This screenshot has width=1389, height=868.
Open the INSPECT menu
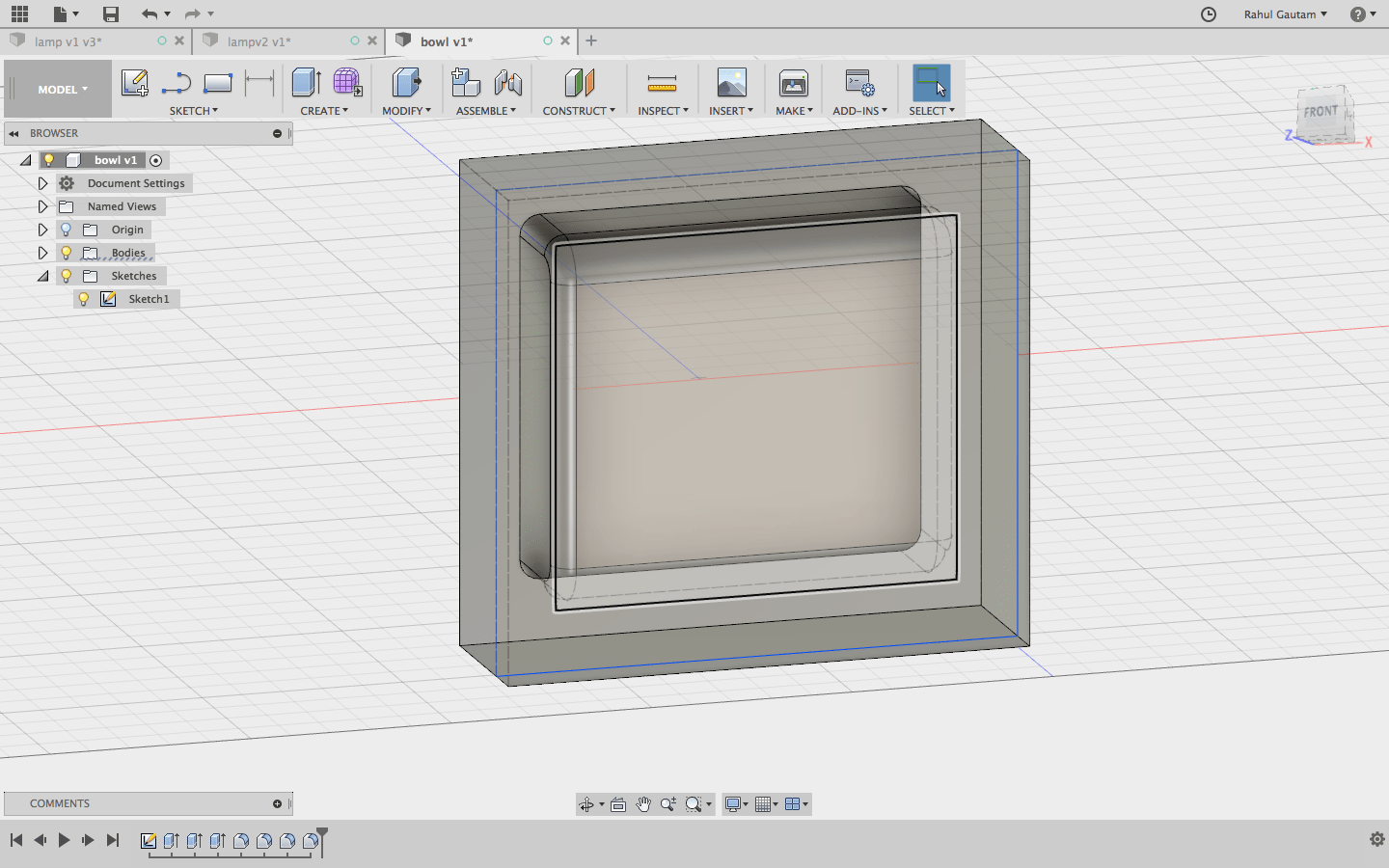[663, 111]
